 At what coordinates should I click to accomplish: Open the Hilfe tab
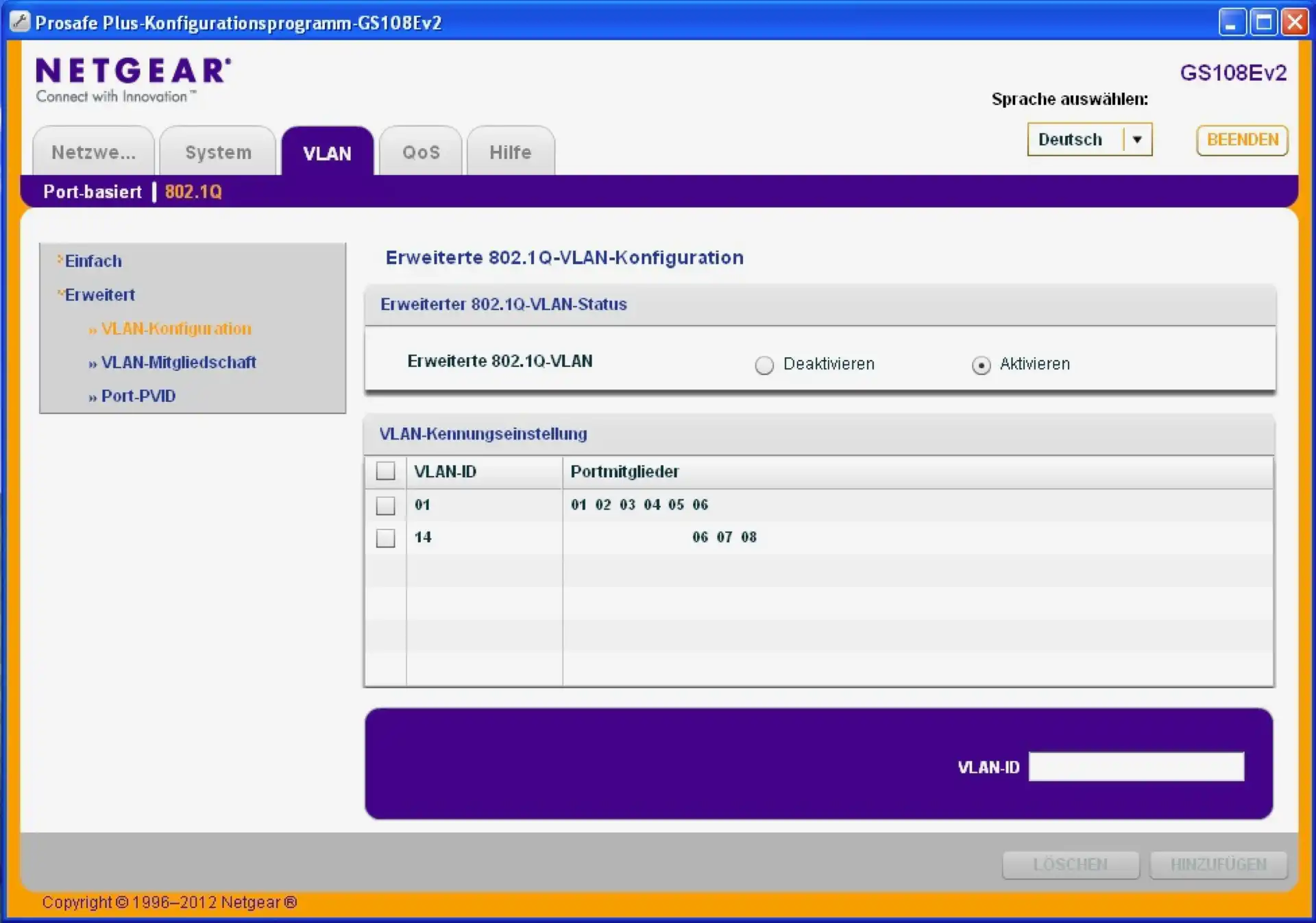pos(510,152)
